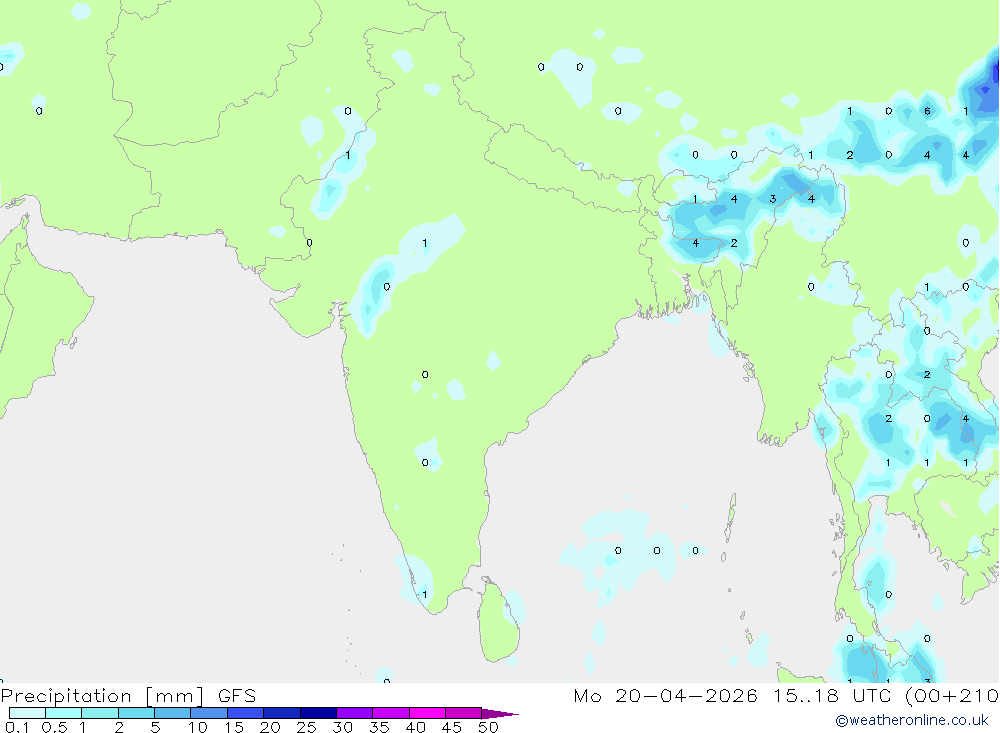Pick the 2–5 mm legend swatch
This screenshot has width=1000, height=733.
click(136, 713)
